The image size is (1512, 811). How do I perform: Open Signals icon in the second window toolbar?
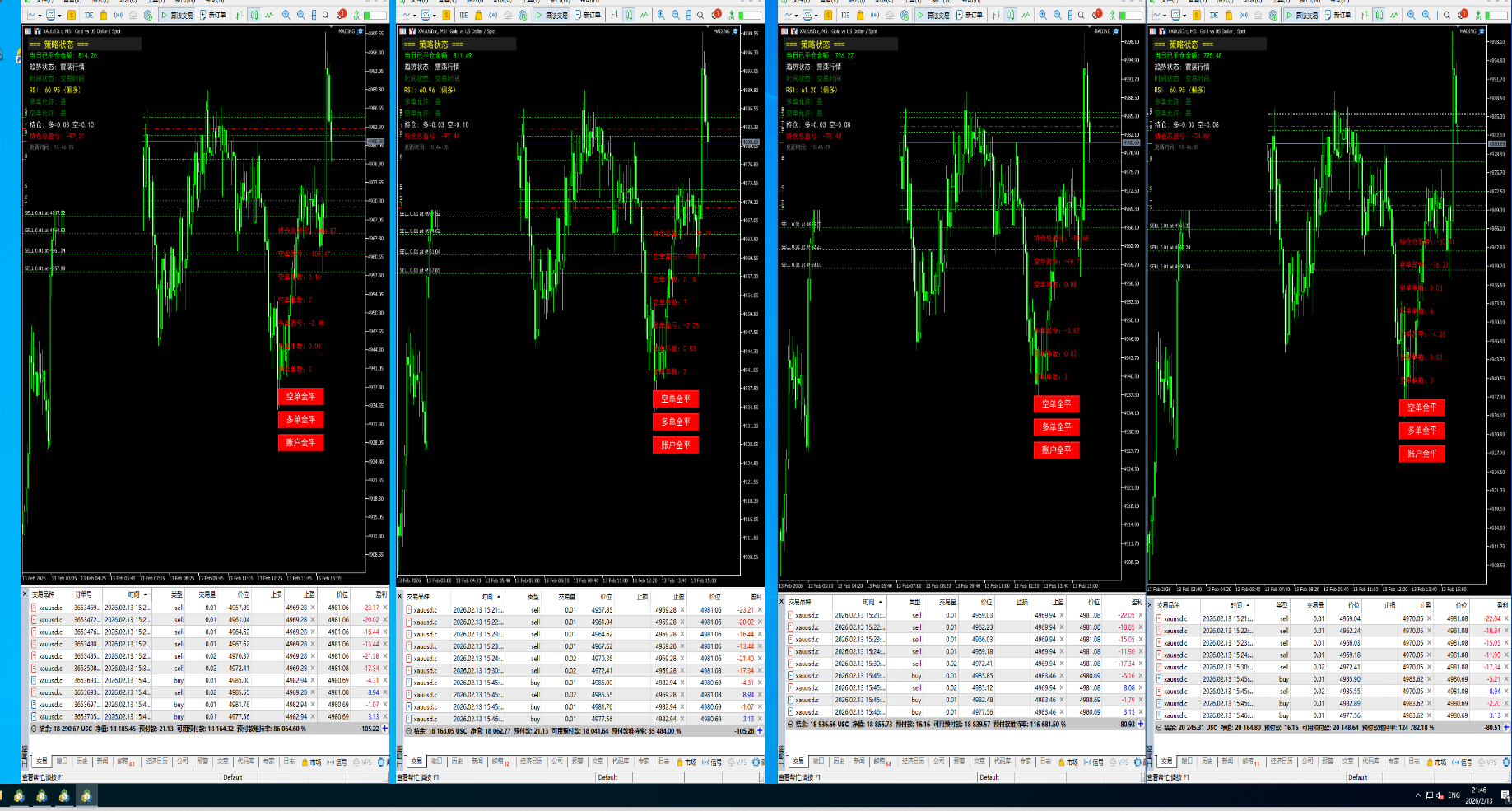493,15
